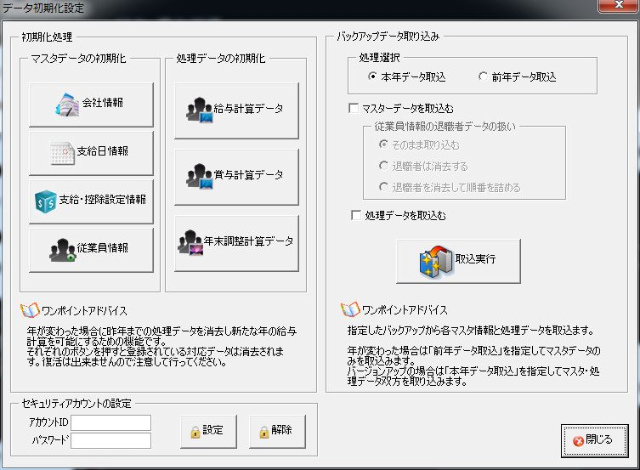Click the people icon on 年末調整計算データ
640x470 pixels.
coord(191,242)
